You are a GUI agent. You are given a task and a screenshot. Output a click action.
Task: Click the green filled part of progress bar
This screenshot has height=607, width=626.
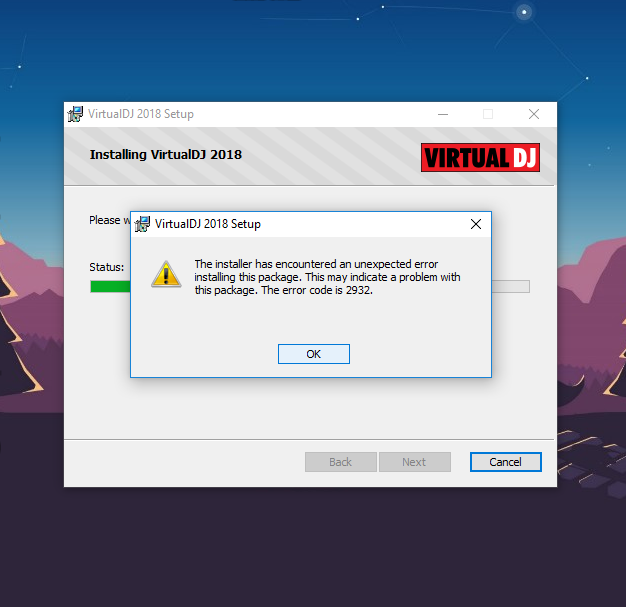pos(111,286)
